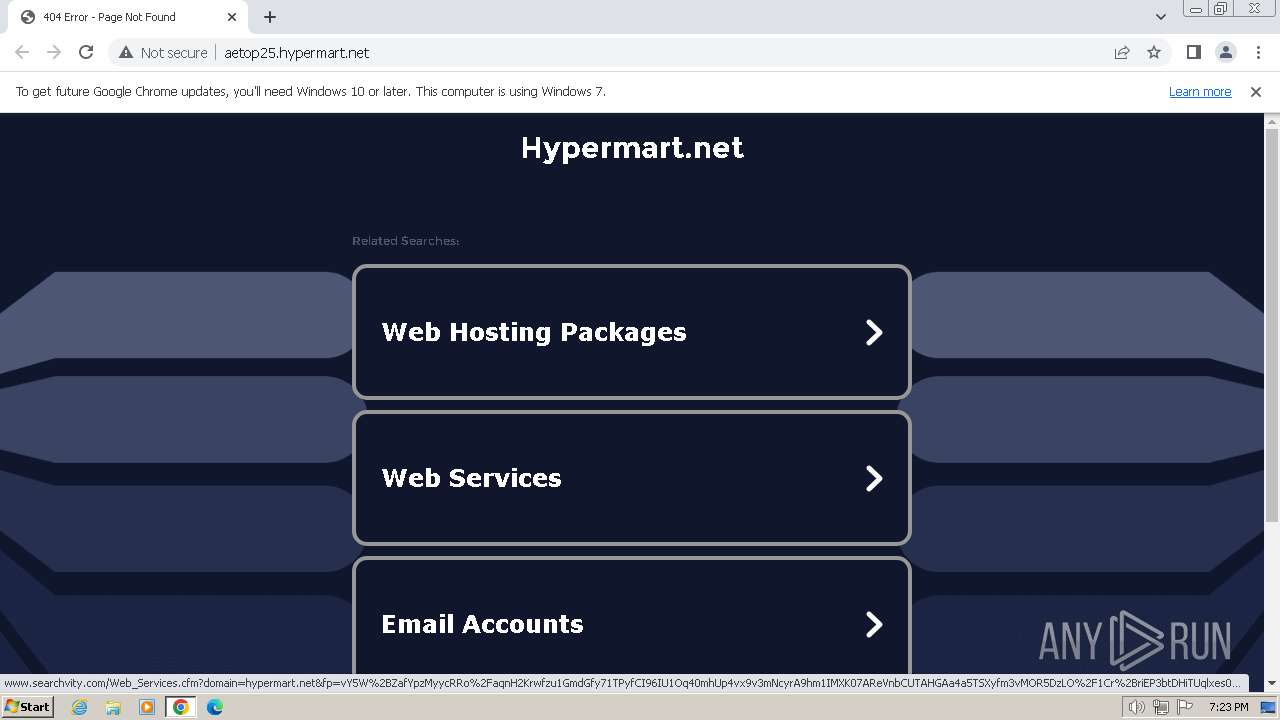Bookmark this tab with the star icon
Screen dimensions: 1280x720
click(x=1154, y=53)
